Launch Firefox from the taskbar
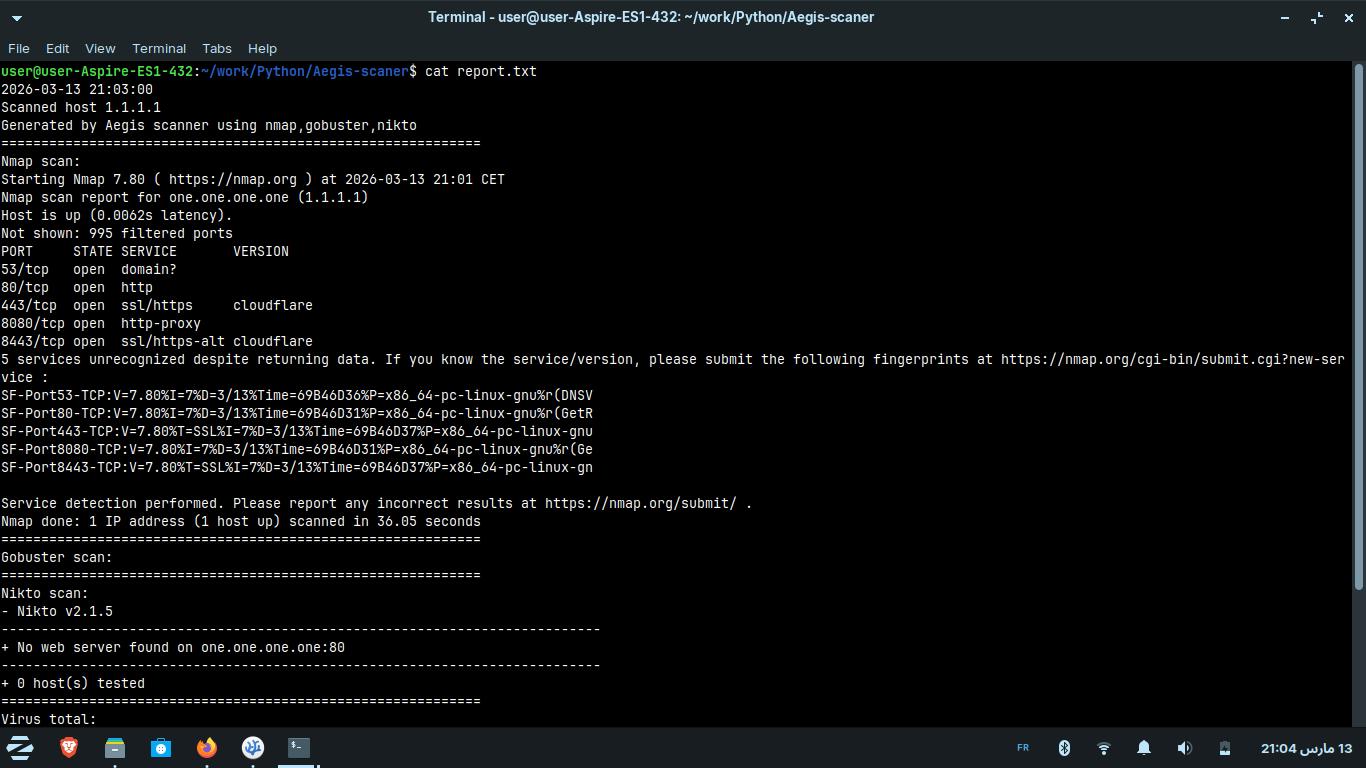This screenshot has height=768, width=1366. click(207, 747)
